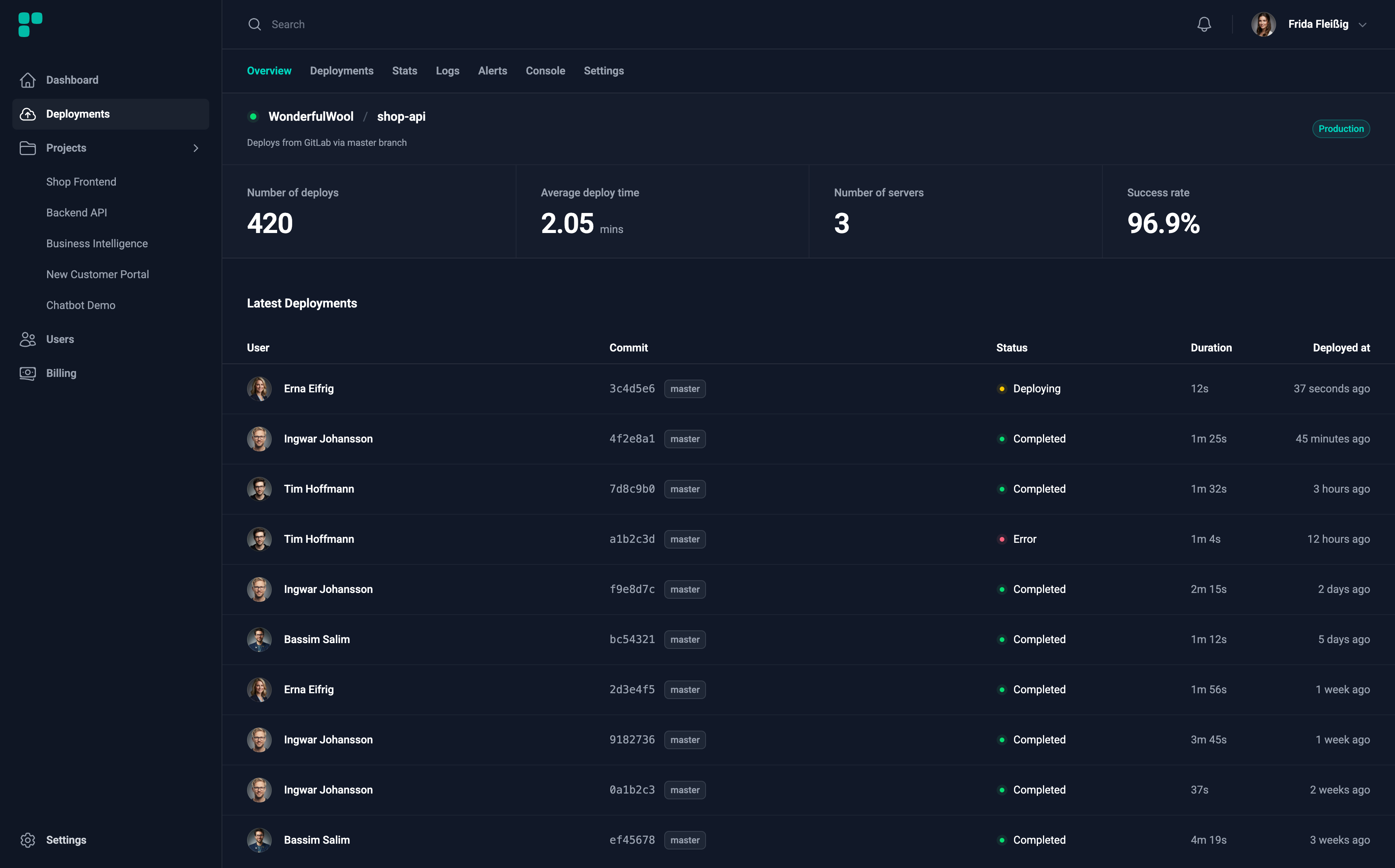The image size is (1395, 868).
Task: Click the Billing banknote icon
Action: [x=27, y=373]
